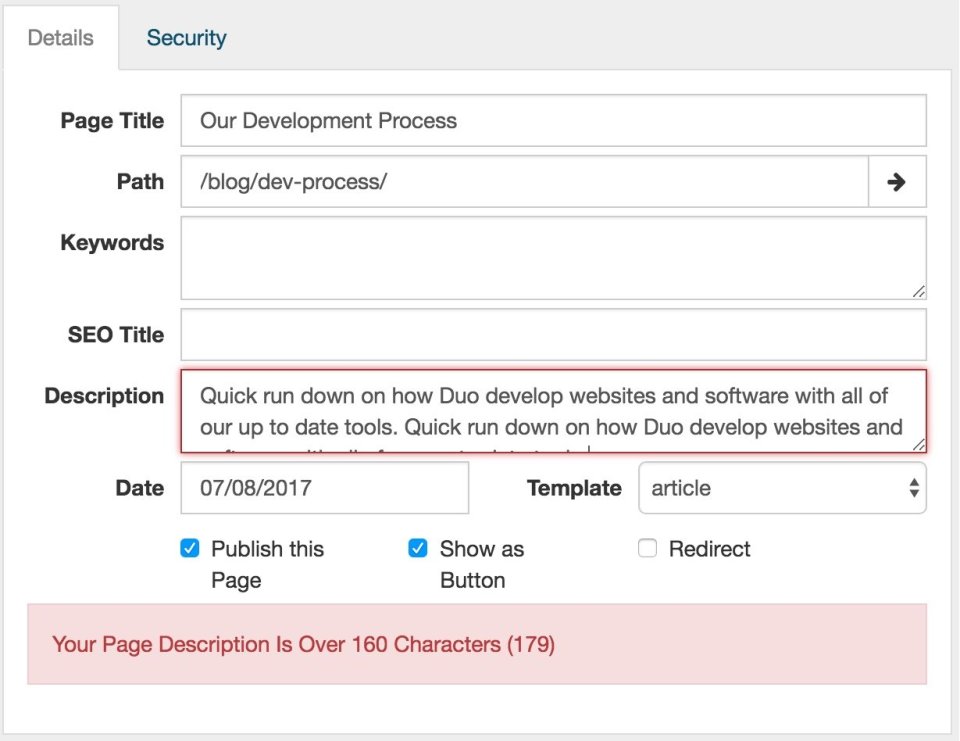Uncheck the Publish this Page checkbox
Viewport: 960px width, 741px height.
[x=190, y=548]
